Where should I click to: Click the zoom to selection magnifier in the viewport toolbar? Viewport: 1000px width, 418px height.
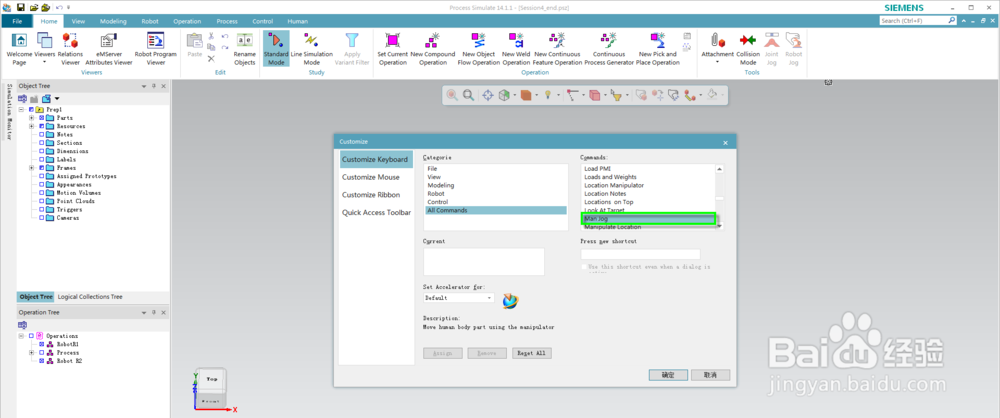[452, 95]
